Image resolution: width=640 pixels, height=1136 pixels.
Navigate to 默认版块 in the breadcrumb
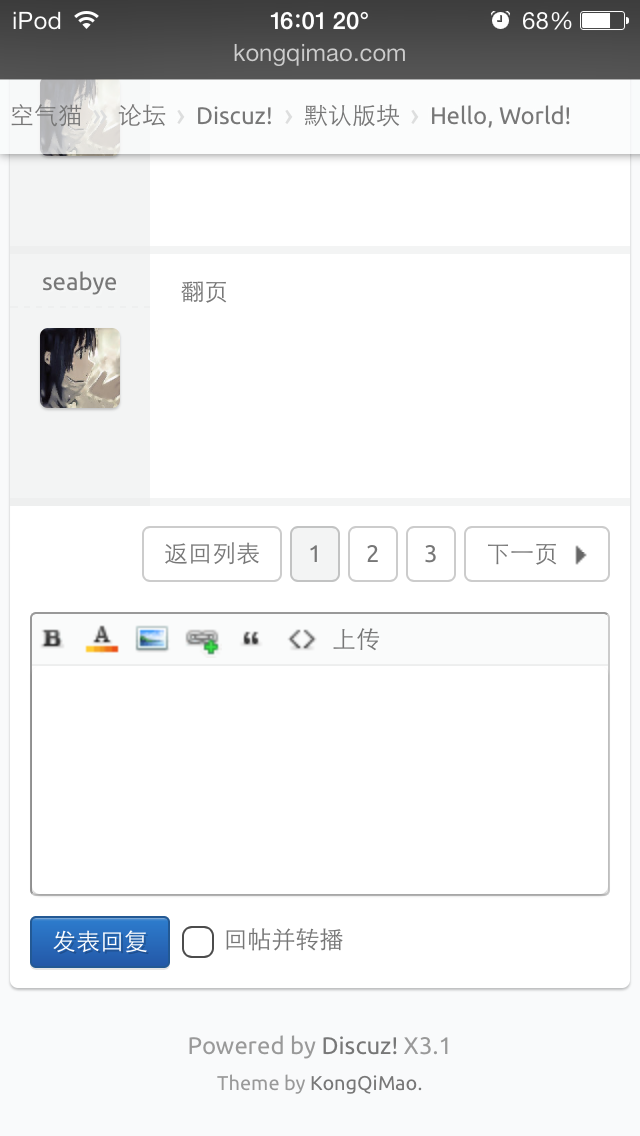352,116
